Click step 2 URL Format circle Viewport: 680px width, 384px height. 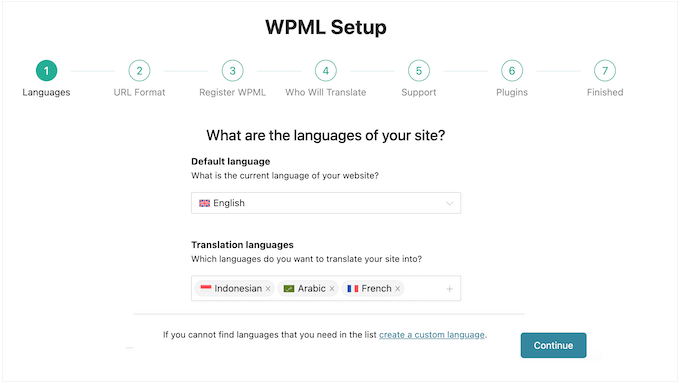pos(139,71)
